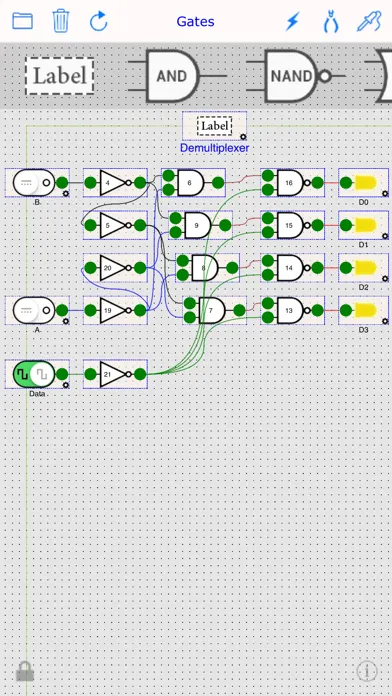Toggle the A input switch

click(34, 310)
